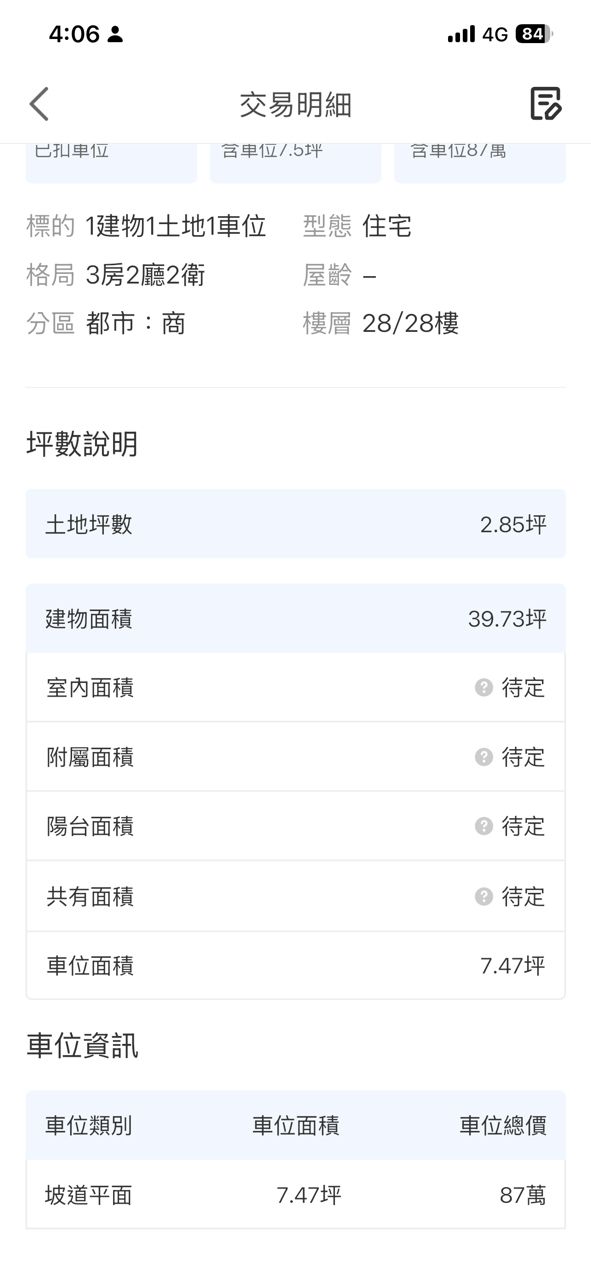Viewport: 591px width, 1280px height.
Task: Tap the 車位類別 column header
Action: click(x=89, y=1125)
